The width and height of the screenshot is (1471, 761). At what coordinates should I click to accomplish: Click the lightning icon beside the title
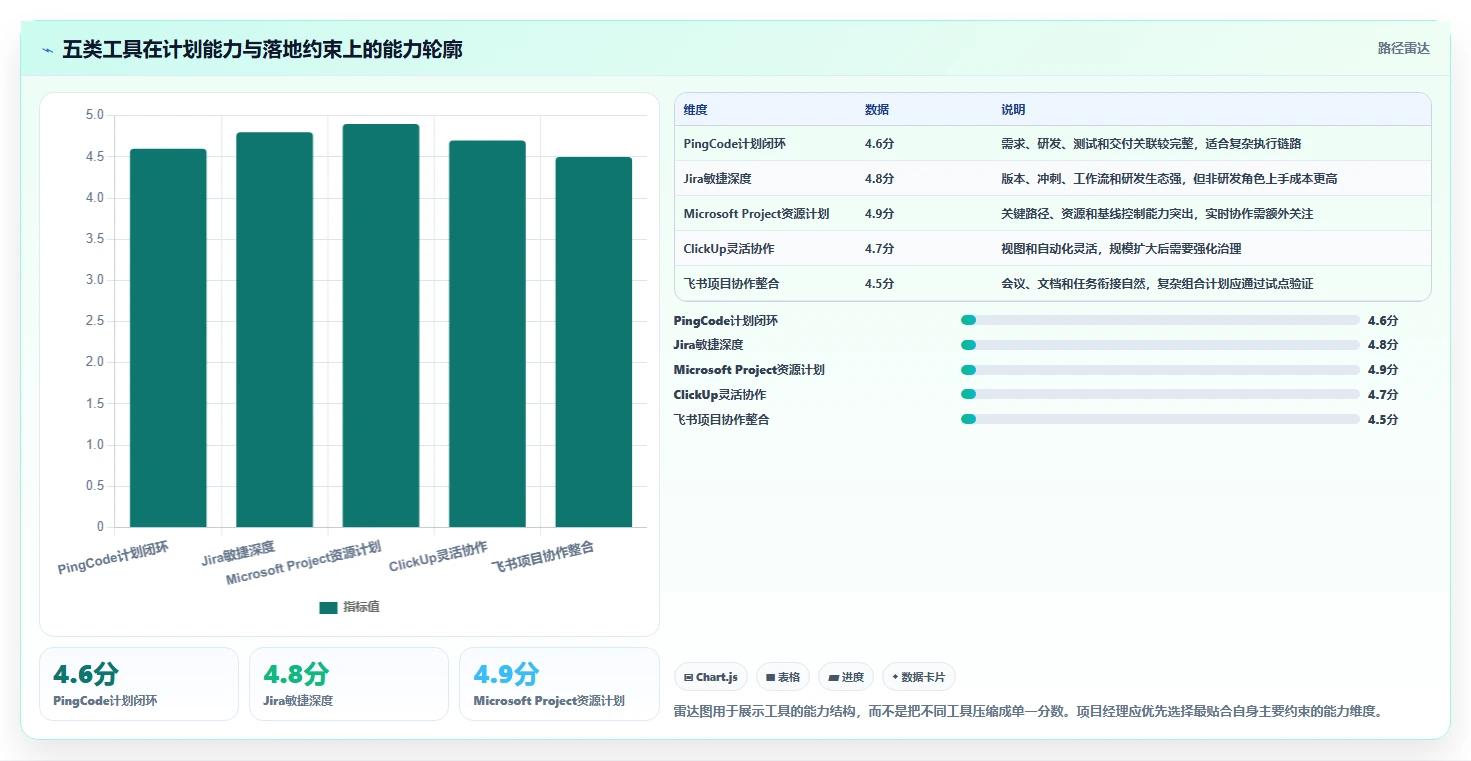point(47,50)
